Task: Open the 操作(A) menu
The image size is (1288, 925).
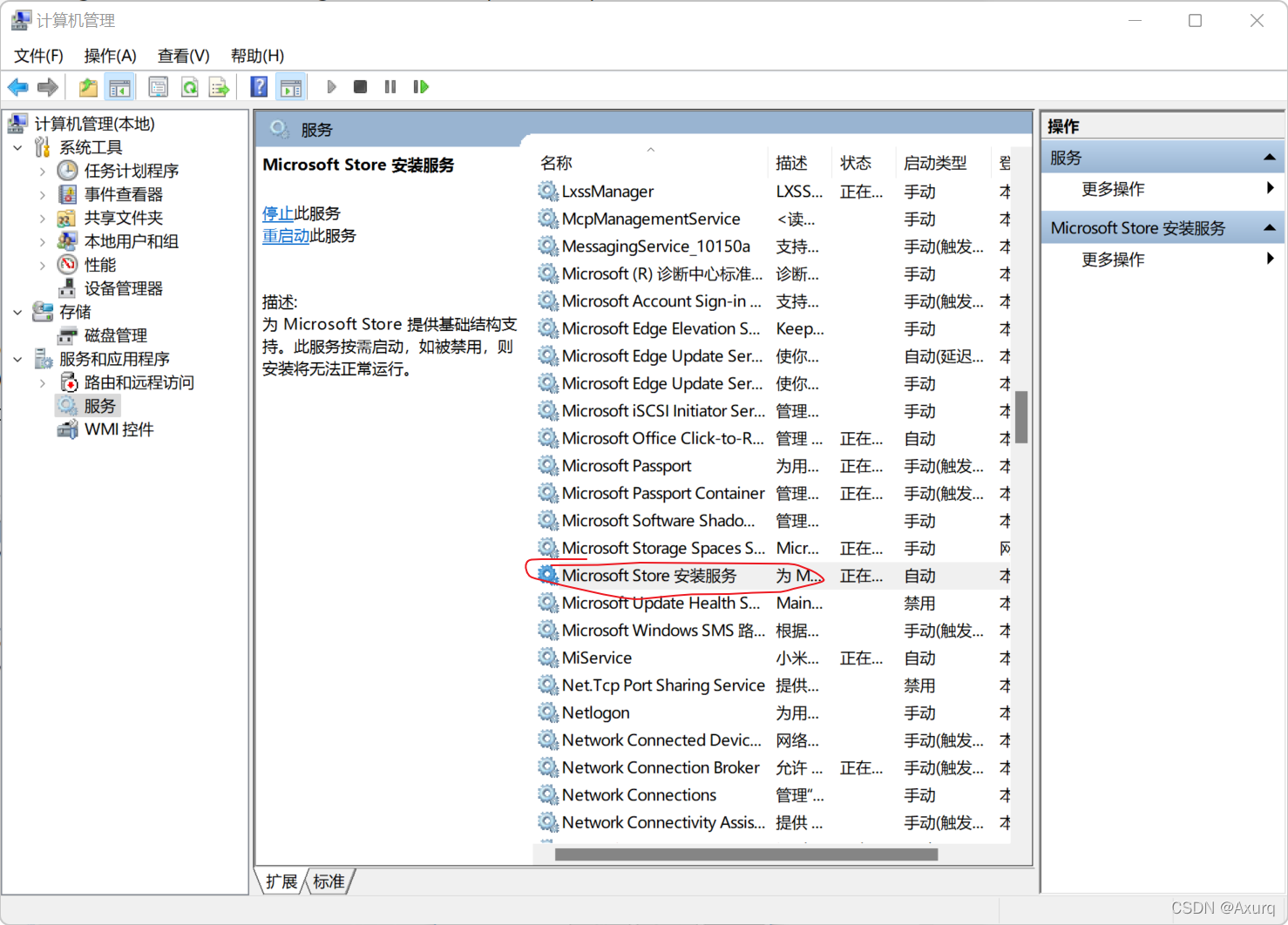Action: pos(110,56)
